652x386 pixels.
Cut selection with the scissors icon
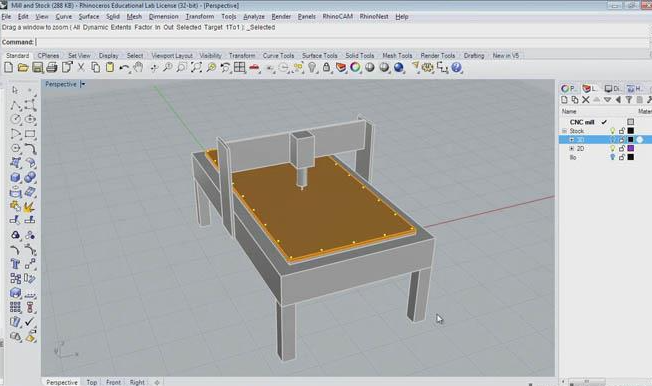[x=81, y=67]
